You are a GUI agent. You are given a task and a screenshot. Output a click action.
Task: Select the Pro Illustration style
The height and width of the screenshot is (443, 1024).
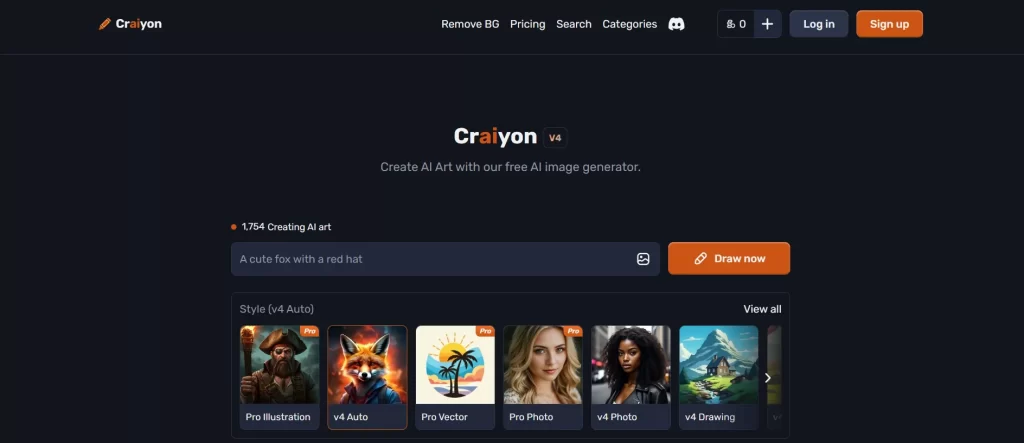280,377
